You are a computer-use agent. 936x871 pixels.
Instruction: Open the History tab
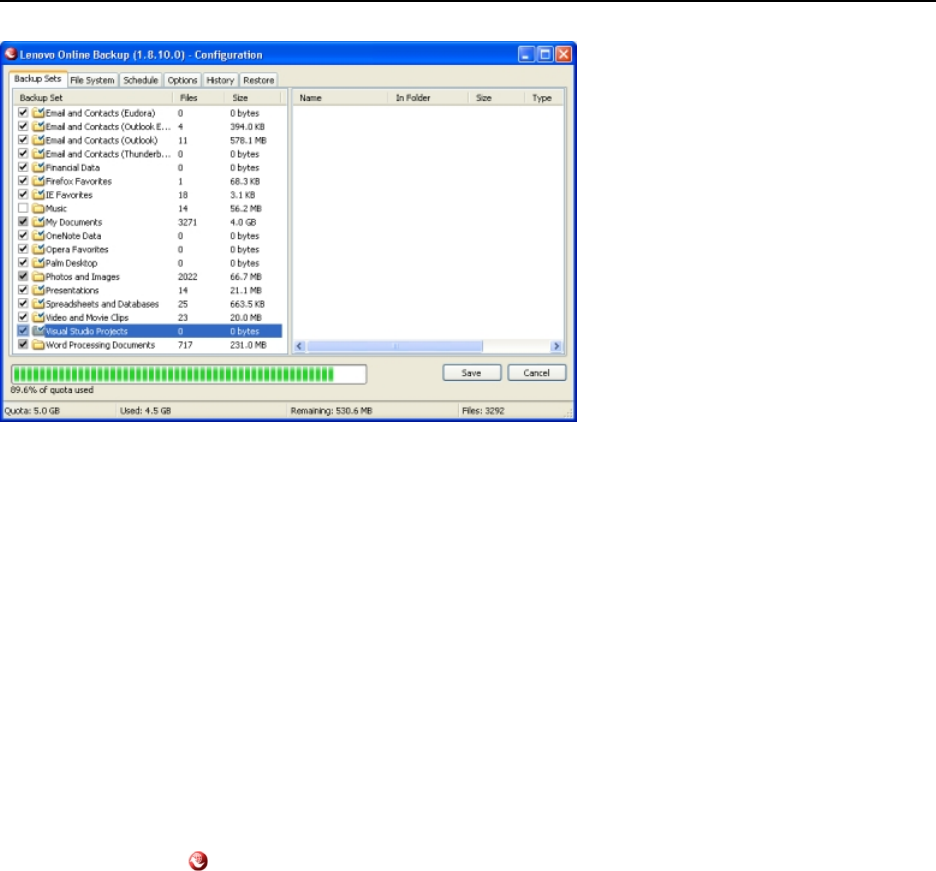tap(220, 80)
